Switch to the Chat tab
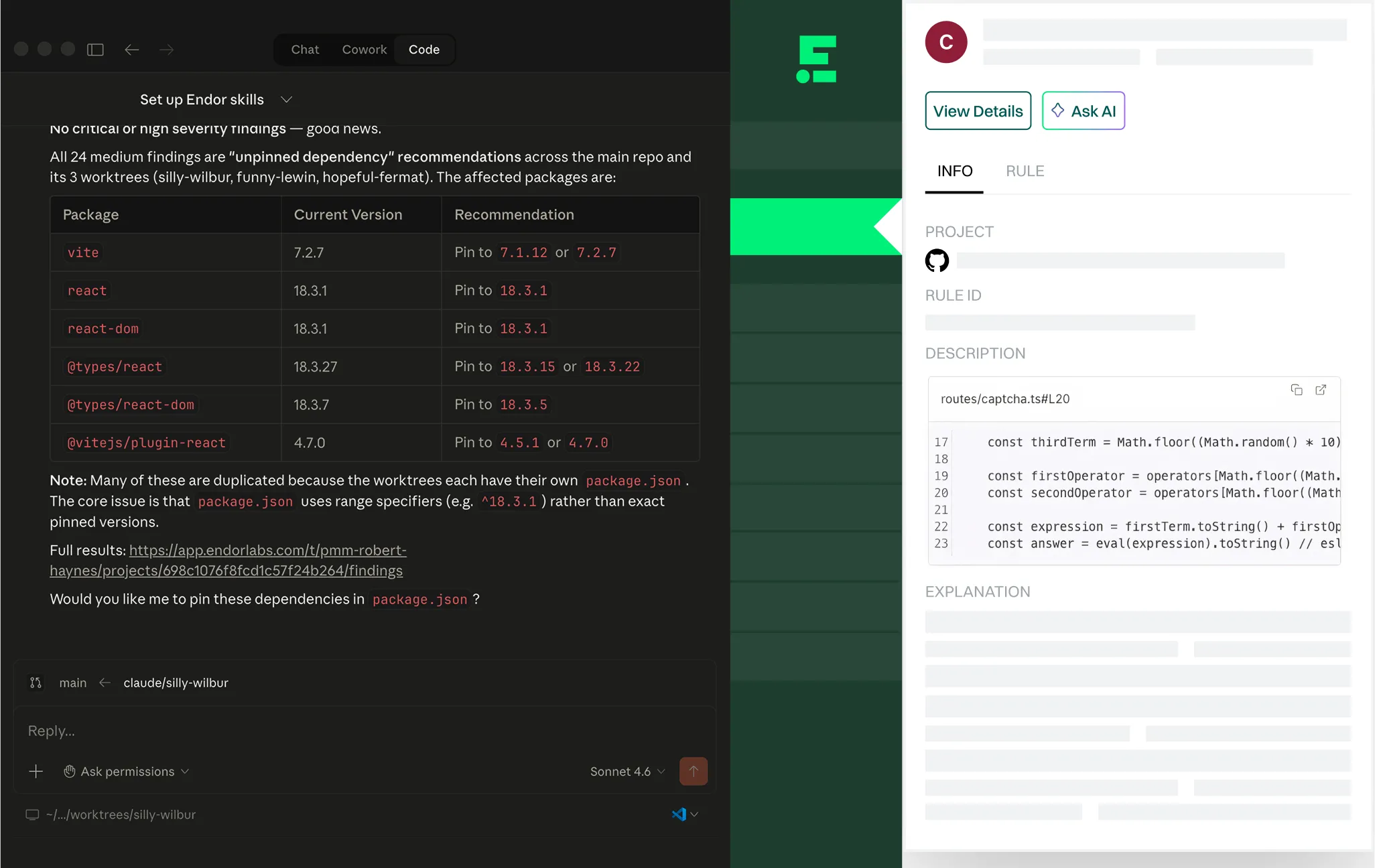The height and width of the screenshot is (868, 1375). point(304,50)
